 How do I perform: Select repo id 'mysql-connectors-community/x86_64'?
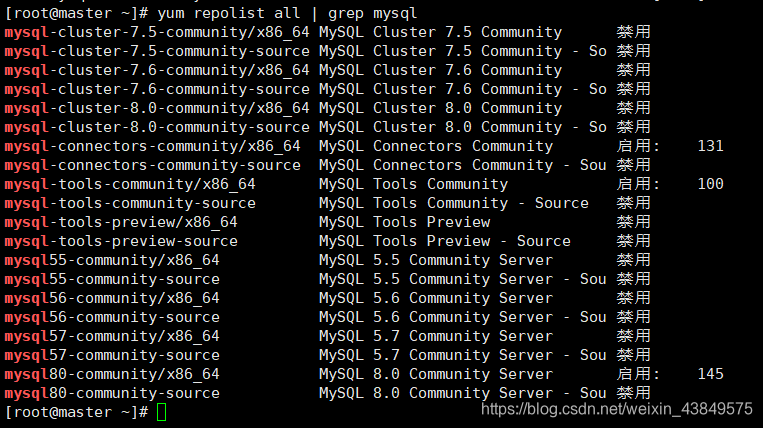tap(153, 146)
